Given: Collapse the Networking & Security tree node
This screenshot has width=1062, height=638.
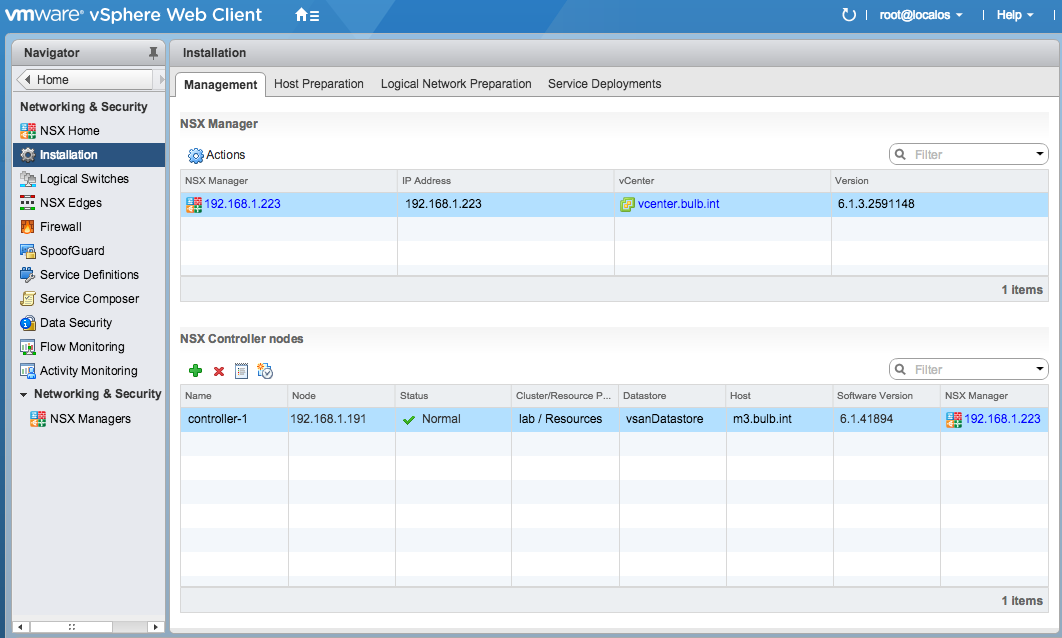Looking at the screenshot, I should [24, 394].
